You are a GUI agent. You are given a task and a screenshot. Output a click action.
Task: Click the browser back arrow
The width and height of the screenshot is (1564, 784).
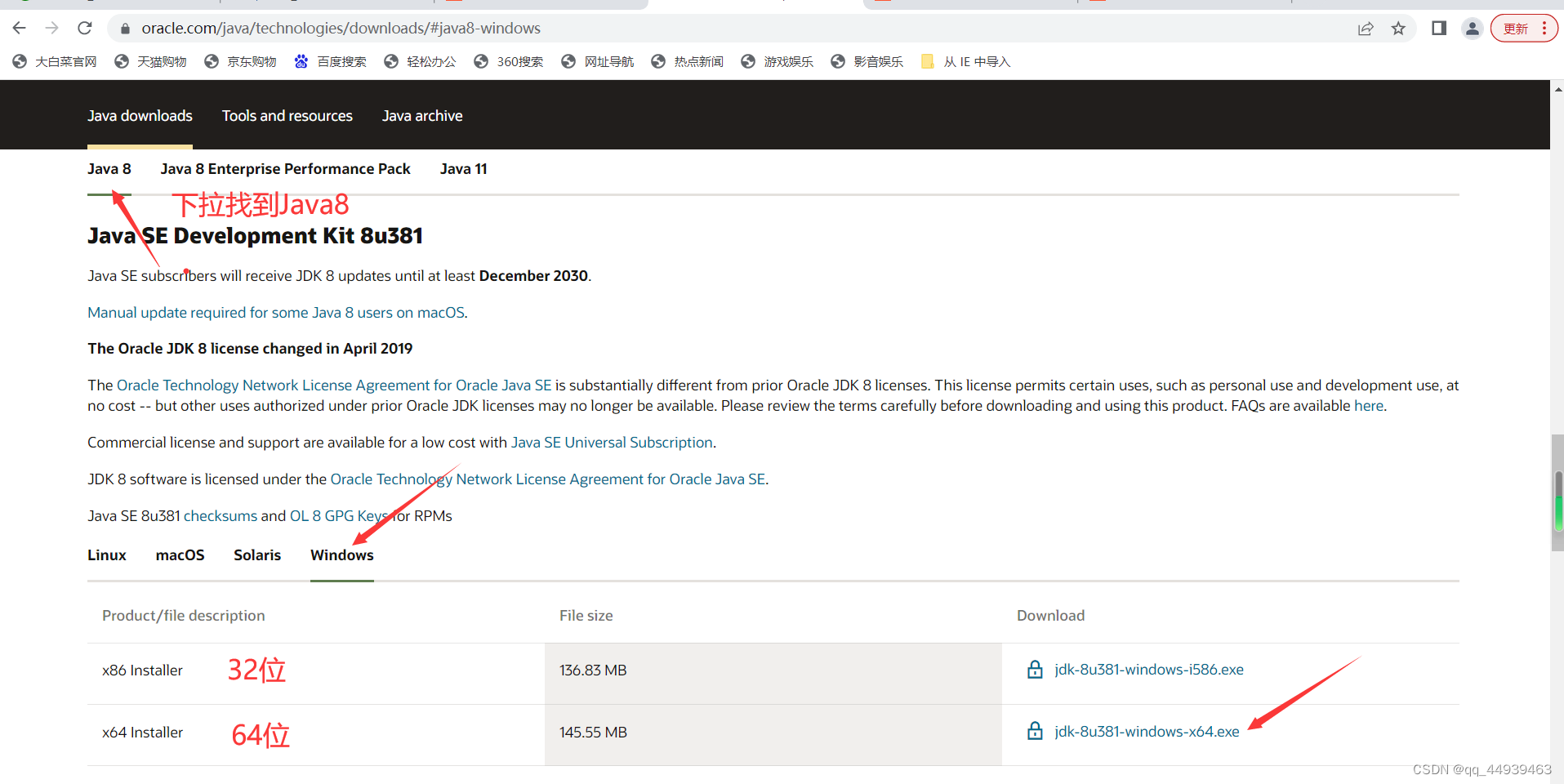(20, 29)
